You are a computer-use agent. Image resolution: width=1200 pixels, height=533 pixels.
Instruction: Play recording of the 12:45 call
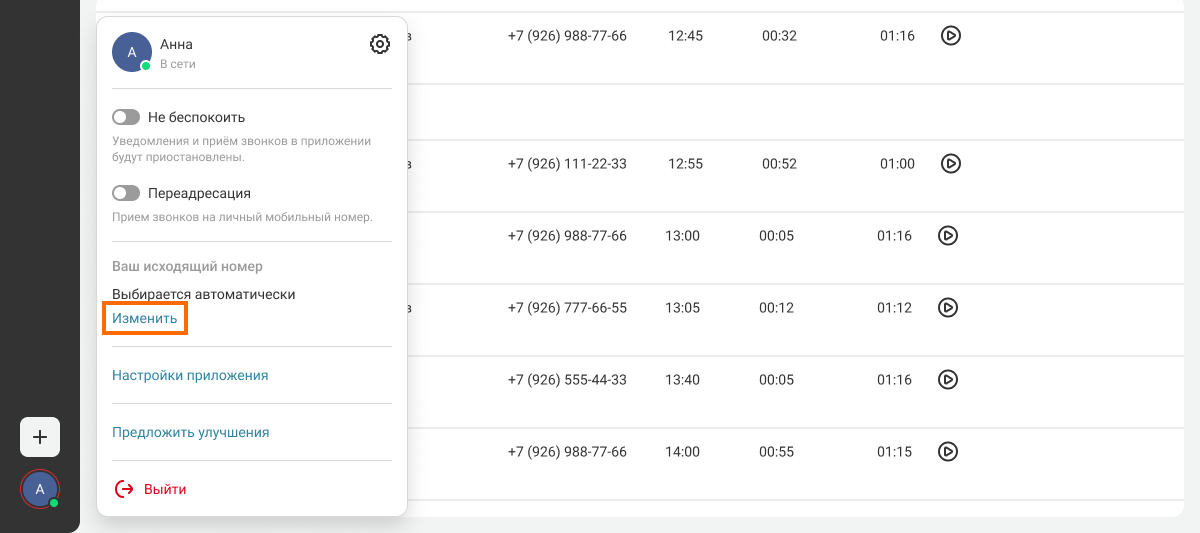(x=951, y=36)
